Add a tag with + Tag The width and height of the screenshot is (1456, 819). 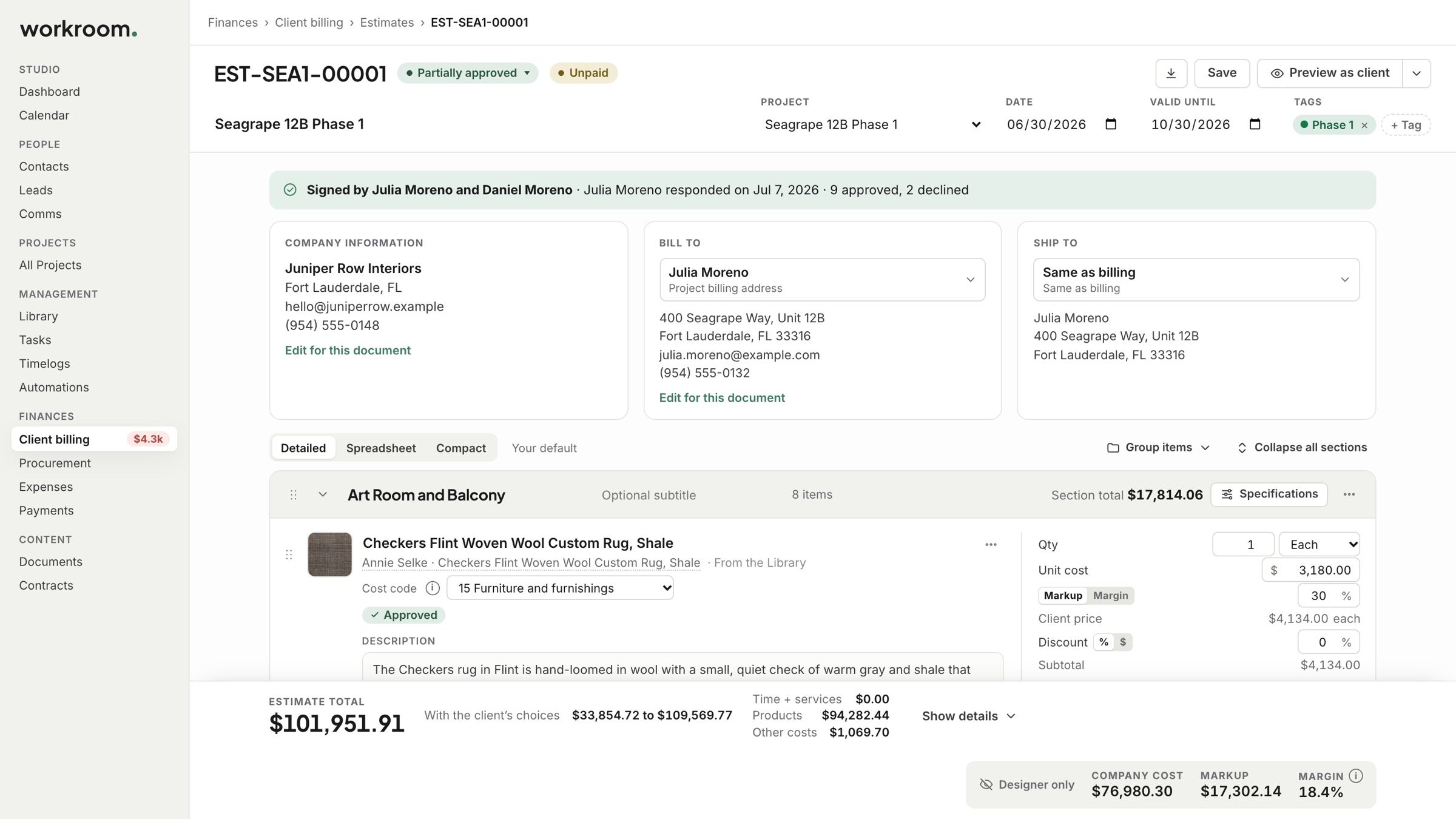pos(1406,125)
